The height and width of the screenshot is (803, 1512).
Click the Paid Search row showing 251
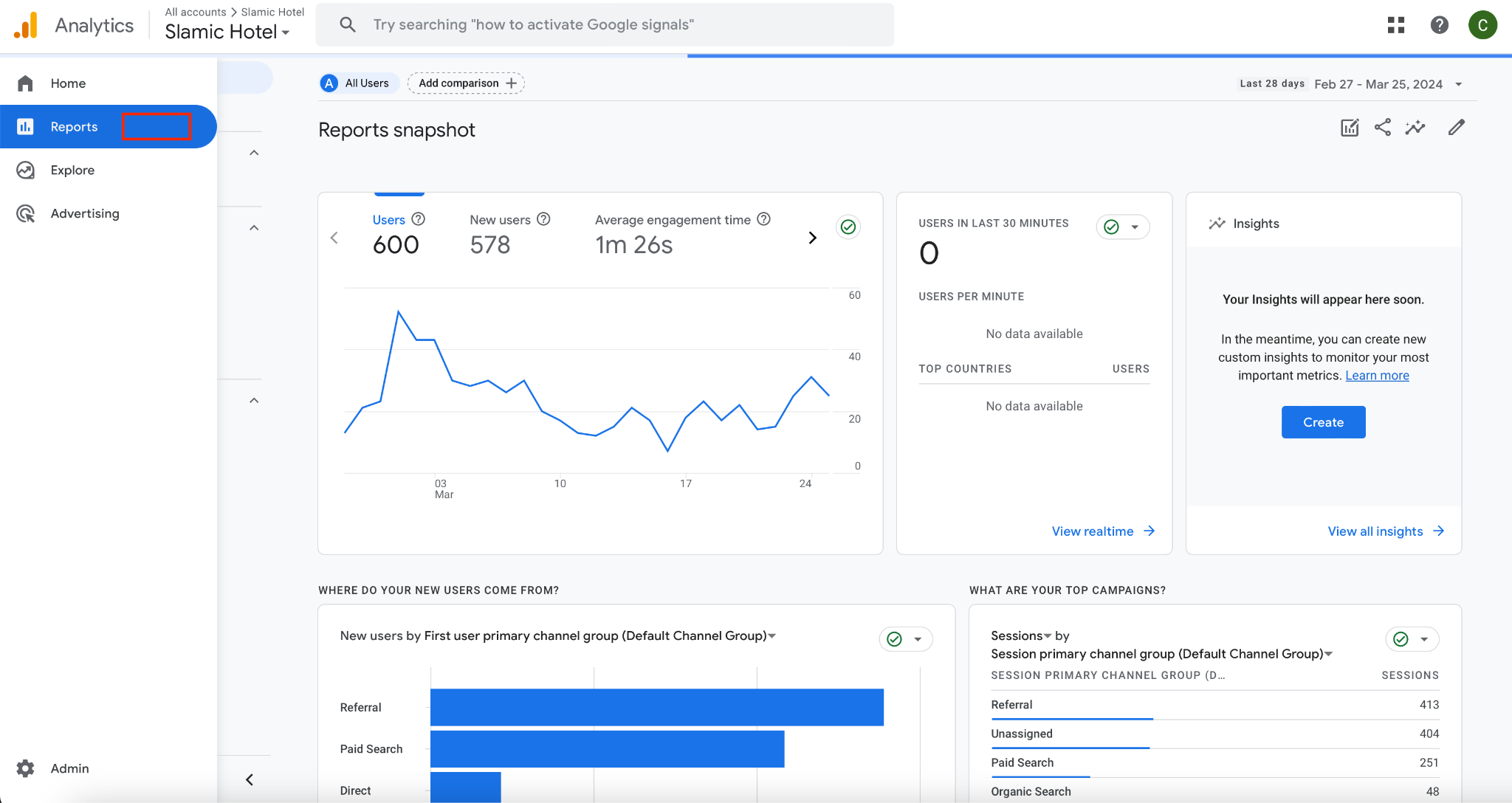tap(1214, 762)
